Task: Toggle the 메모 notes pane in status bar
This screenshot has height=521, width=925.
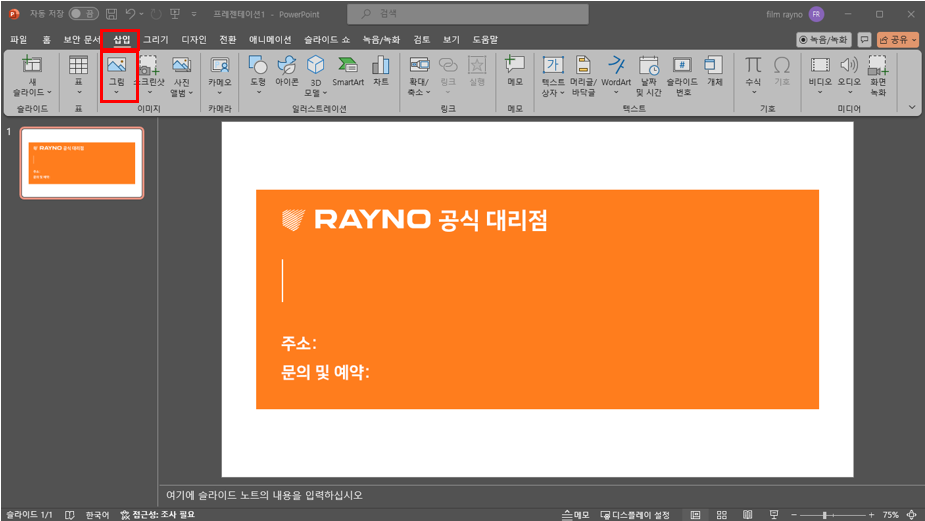Action: [575, 515]
